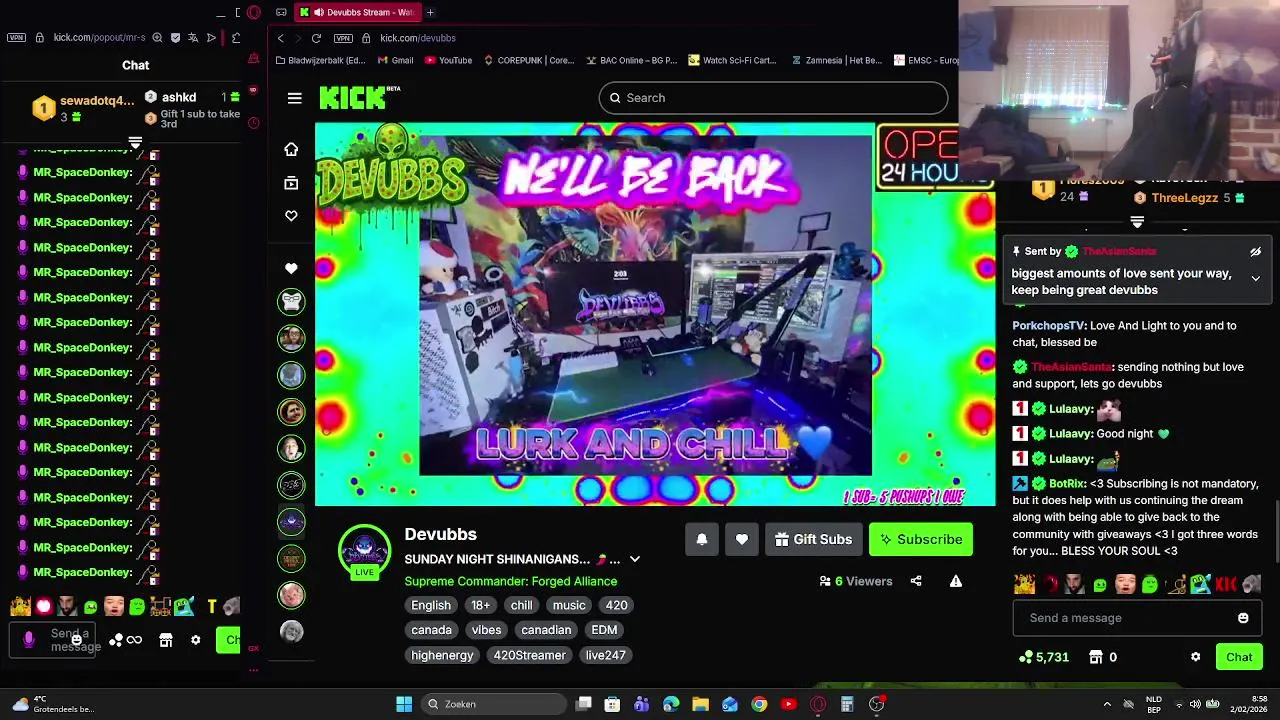This screenshot has width=1280, height=720.
Task: Click translate icon in popout address bar
Action: coord(193,38)
